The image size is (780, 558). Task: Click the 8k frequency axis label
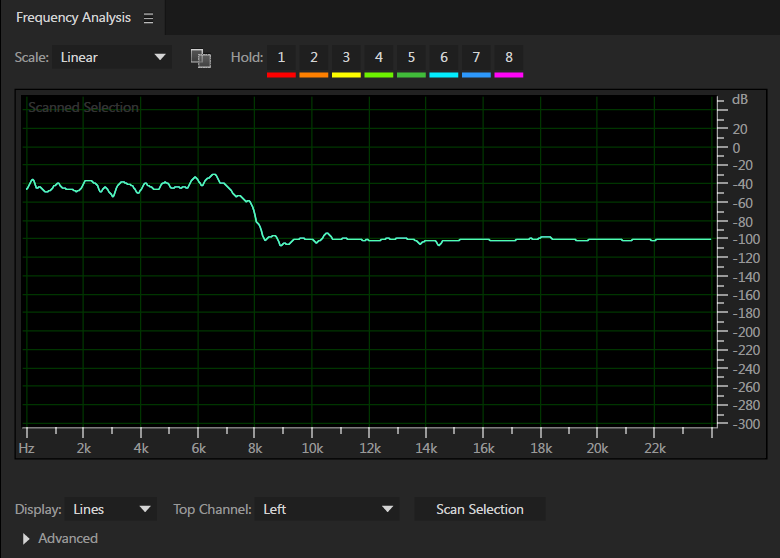[x=255, y=449]
